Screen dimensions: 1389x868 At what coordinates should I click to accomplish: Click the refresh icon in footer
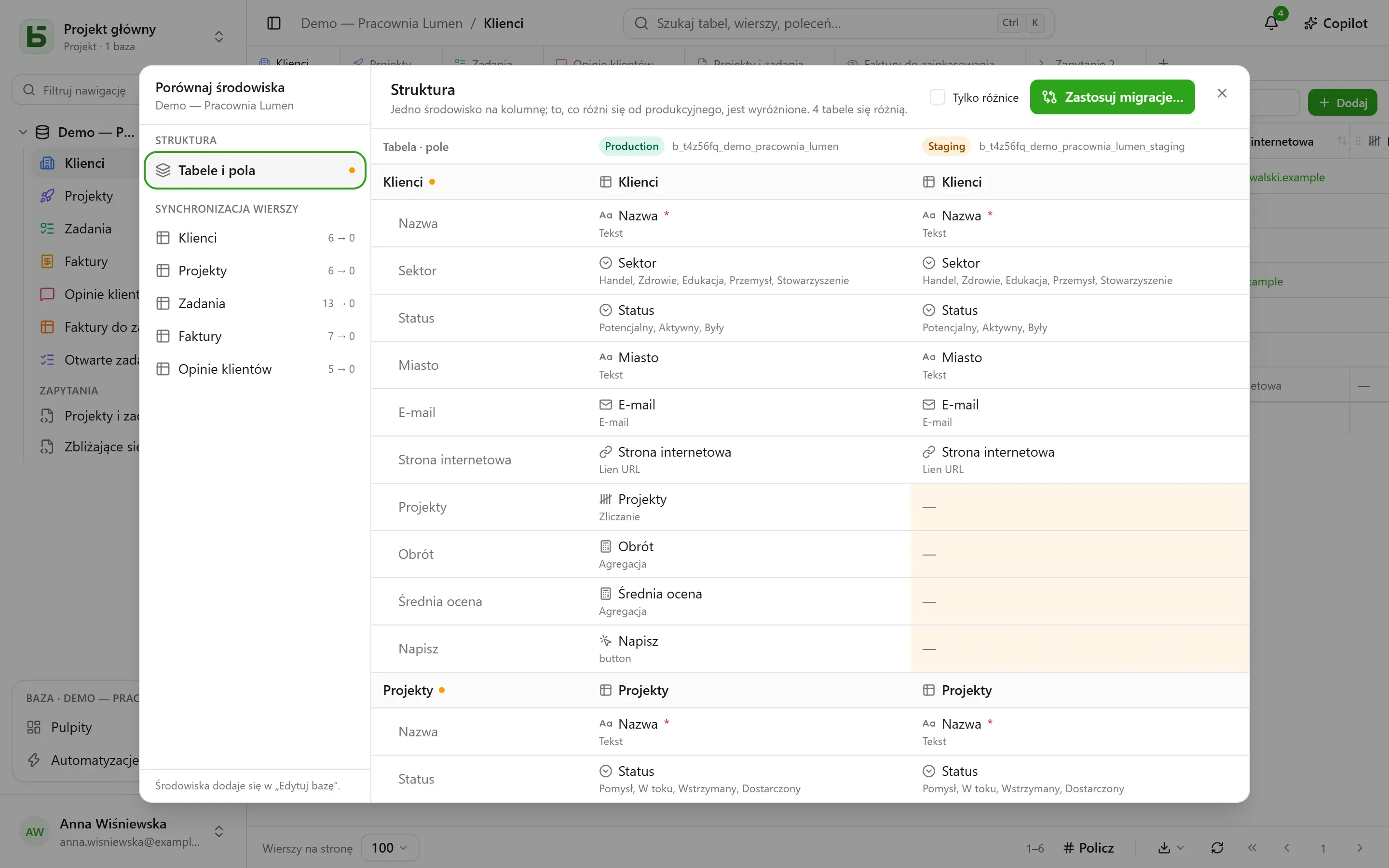pyautogui.click(x=1217, y=848)
